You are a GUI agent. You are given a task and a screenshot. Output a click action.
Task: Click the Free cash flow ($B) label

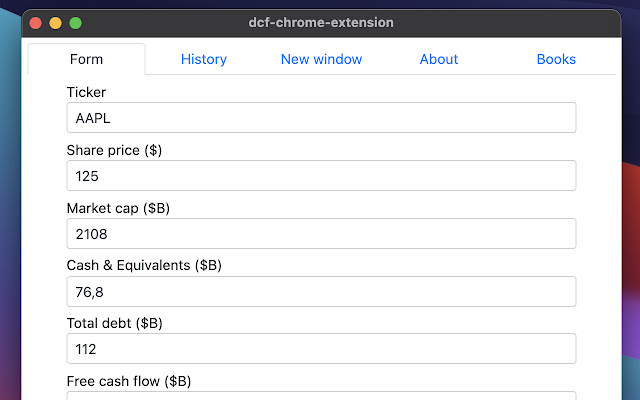pos(129,381)
